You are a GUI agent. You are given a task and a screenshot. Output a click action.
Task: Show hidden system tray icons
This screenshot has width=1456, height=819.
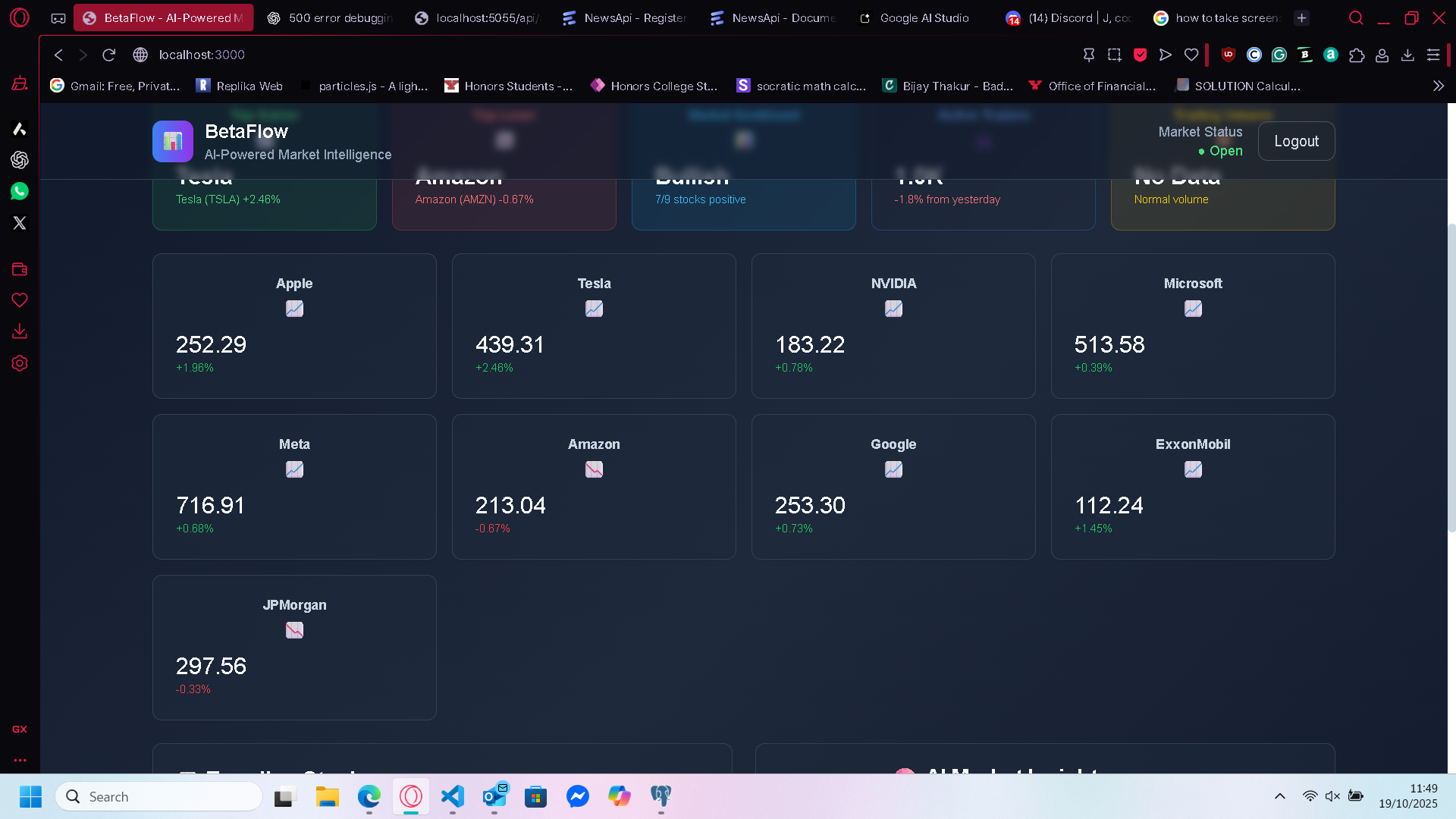point(1279,796)
